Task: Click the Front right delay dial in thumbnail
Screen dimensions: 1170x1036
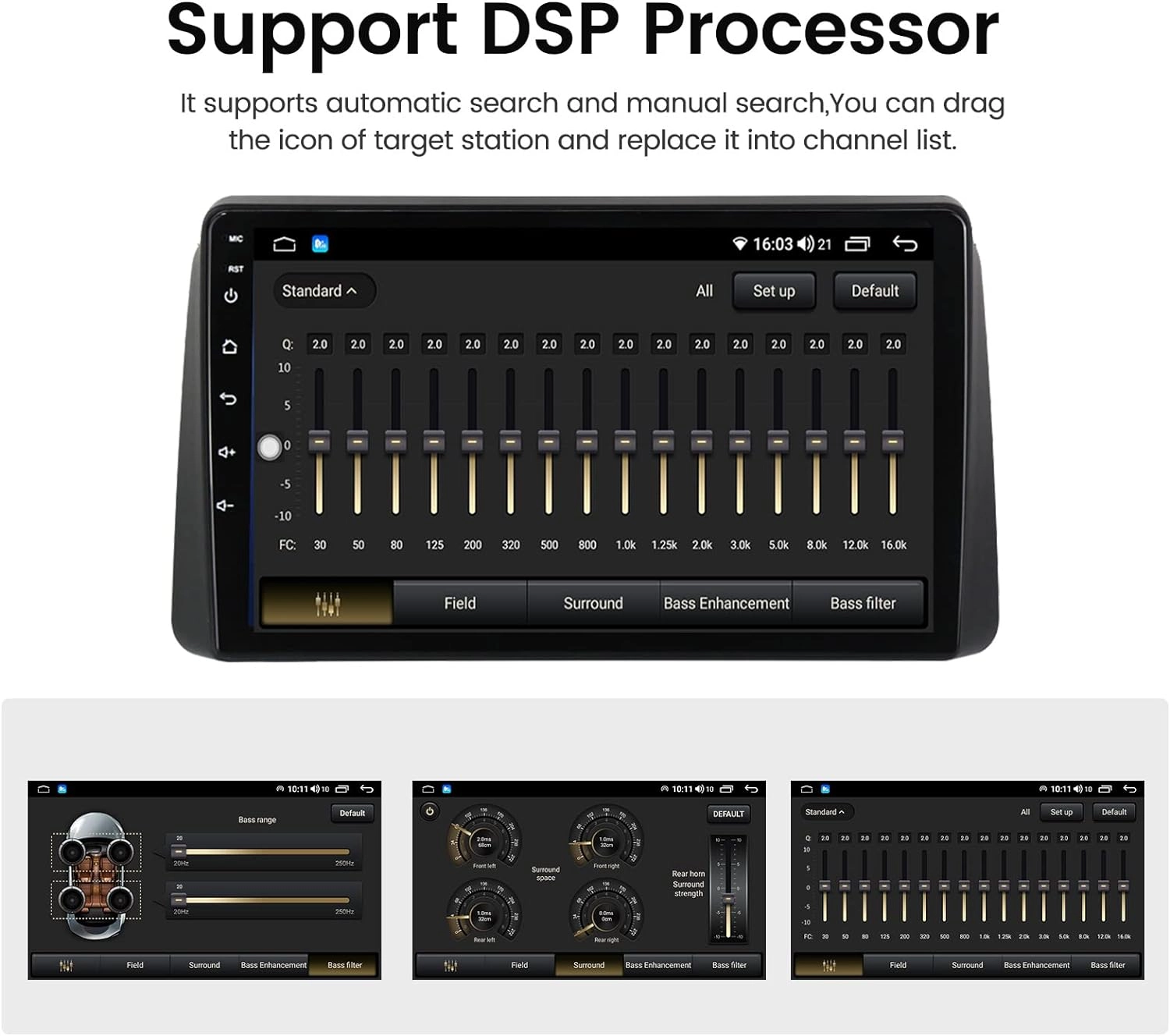Action: click(605, 838)
